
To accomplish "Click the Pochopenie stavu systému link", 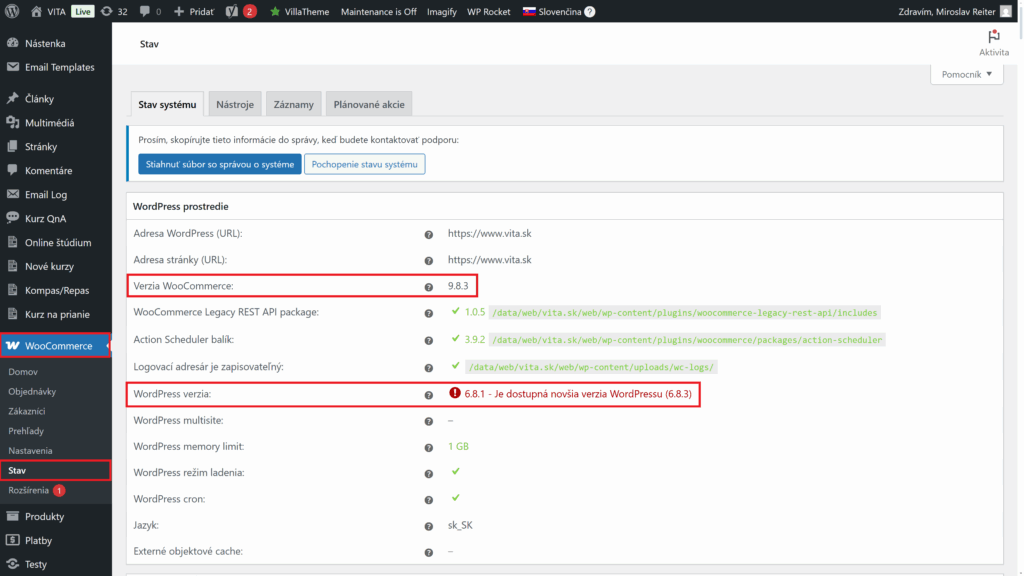I will (365, 163).
